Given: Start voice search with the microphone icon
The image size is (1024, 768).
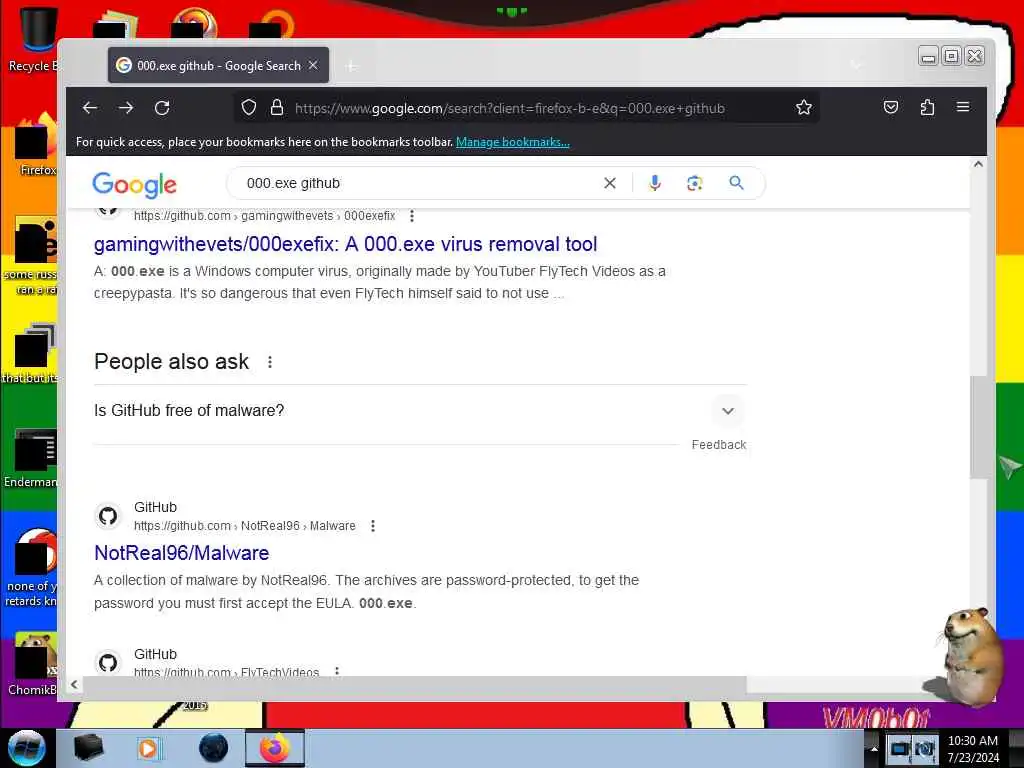Looking at the screenshot, I should click(655, 184).
